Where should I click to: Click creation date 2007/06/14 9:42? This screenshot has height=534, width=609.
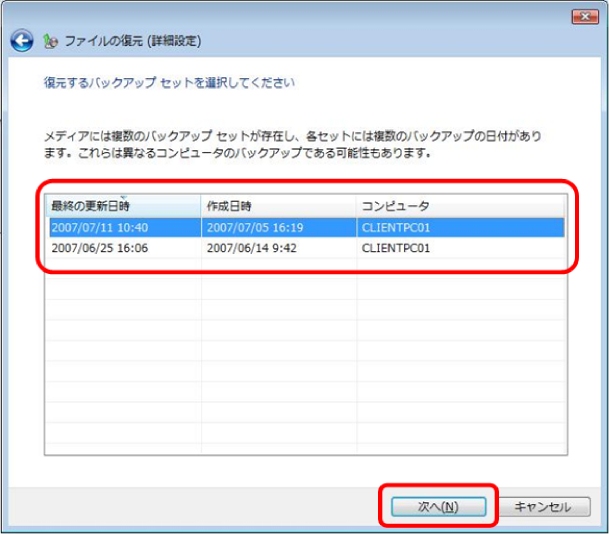pyautogui.click(x=252, y=248)
